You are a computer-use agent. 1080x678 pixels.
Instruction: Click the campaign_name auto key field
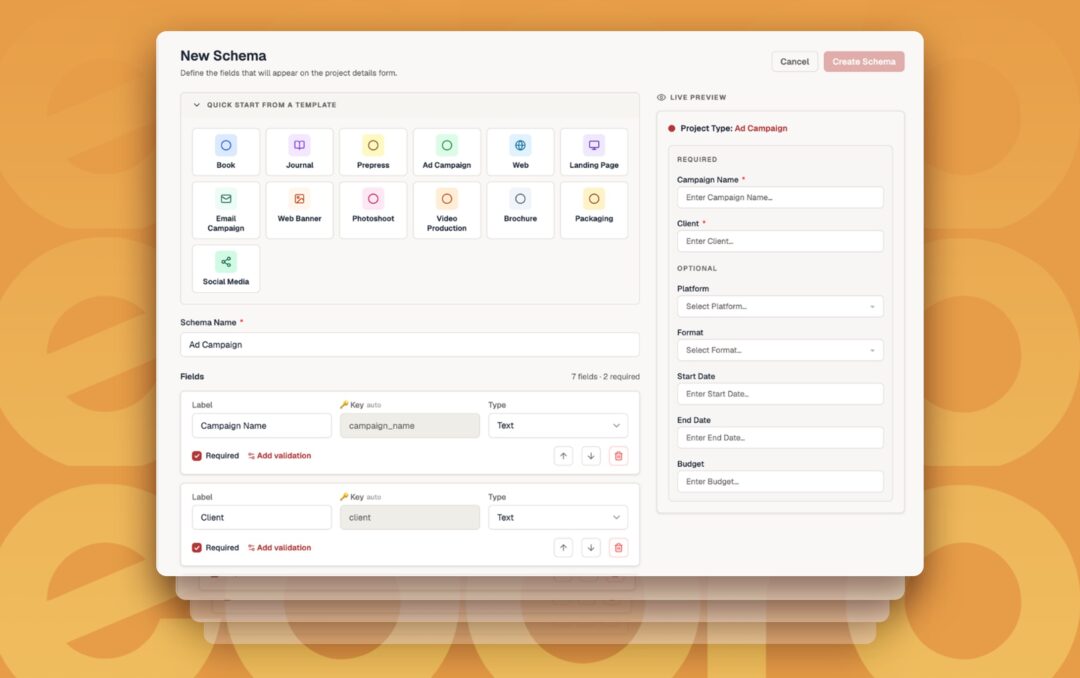(410, 426)
